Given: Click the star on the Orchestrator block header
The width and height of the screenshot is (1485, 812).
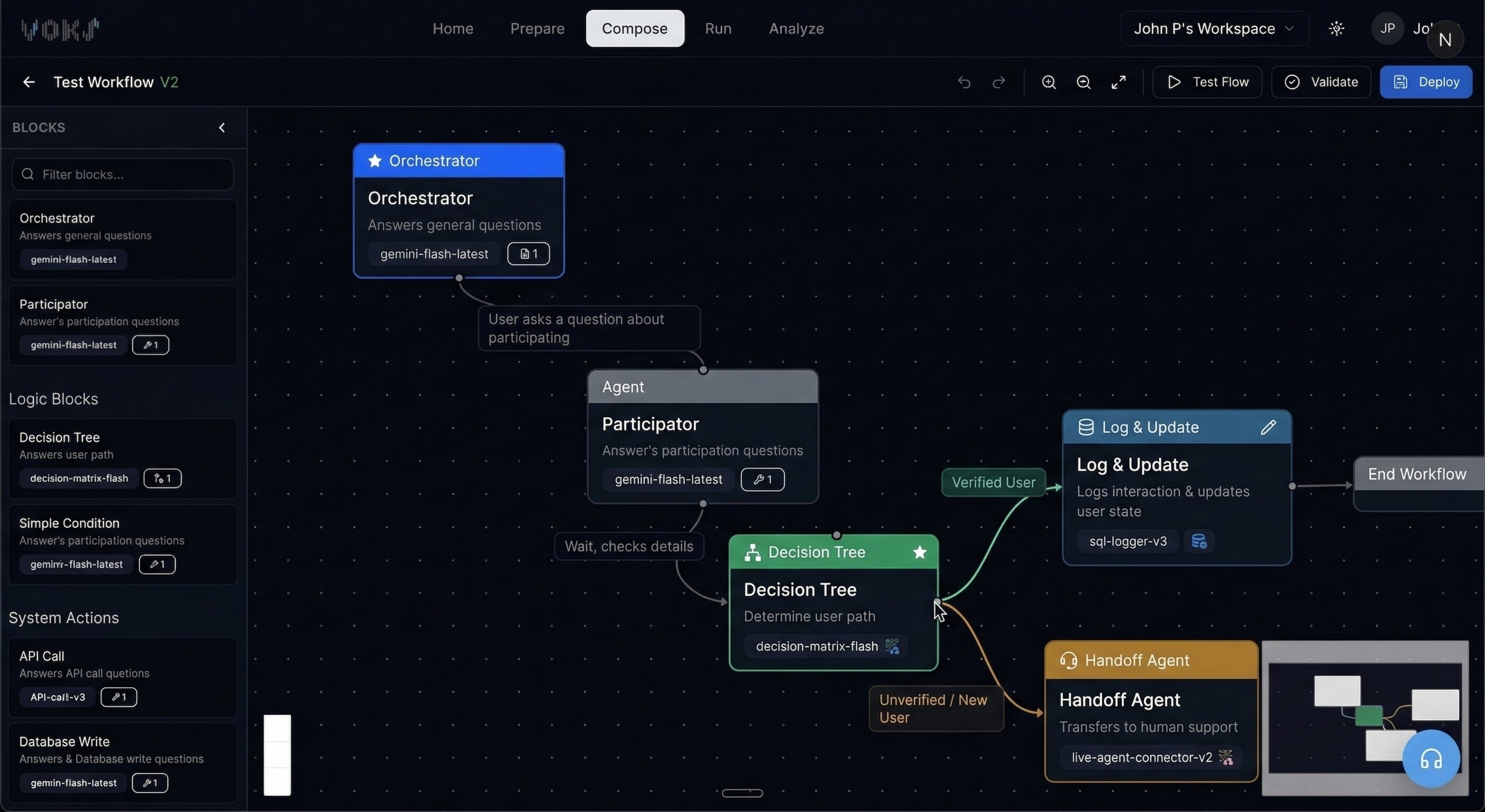Looking at the screenshot, I should coord(375,161).
